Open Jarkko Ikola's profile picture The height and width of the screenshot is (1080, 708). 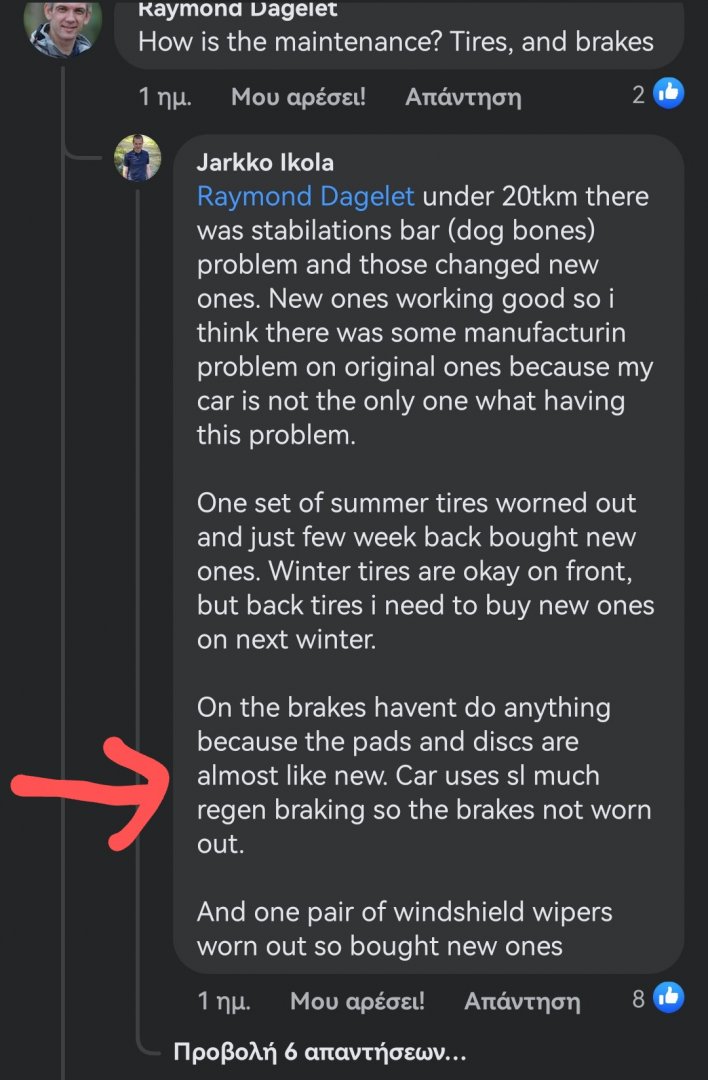pos(138,158)
